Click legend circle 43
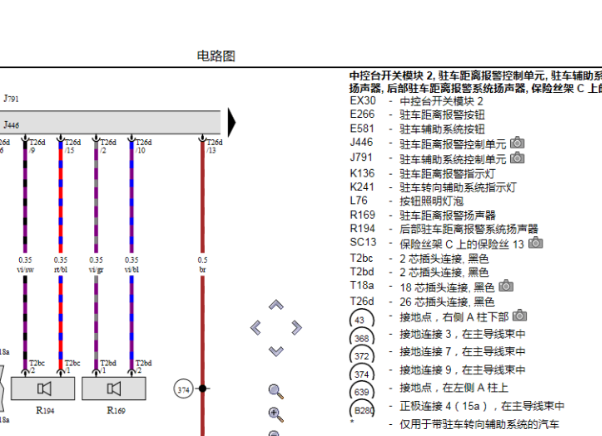 click(361, 319)
